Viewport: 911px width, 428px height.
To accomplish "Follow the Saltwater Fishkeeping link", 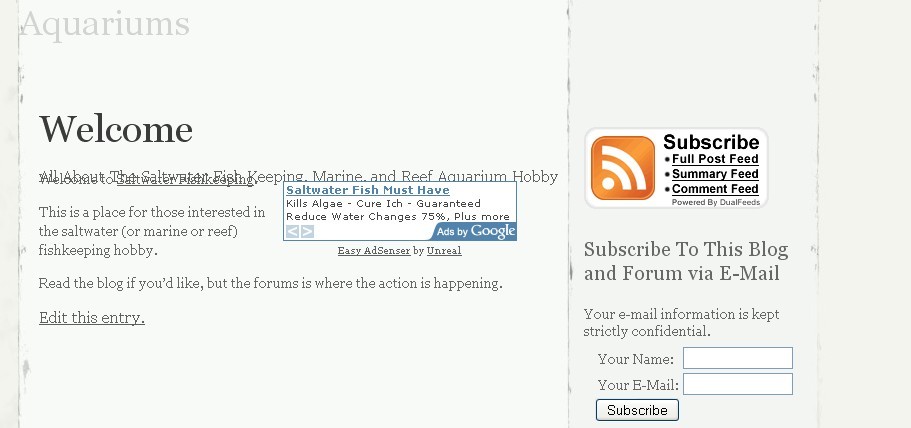I will [186, 180].
